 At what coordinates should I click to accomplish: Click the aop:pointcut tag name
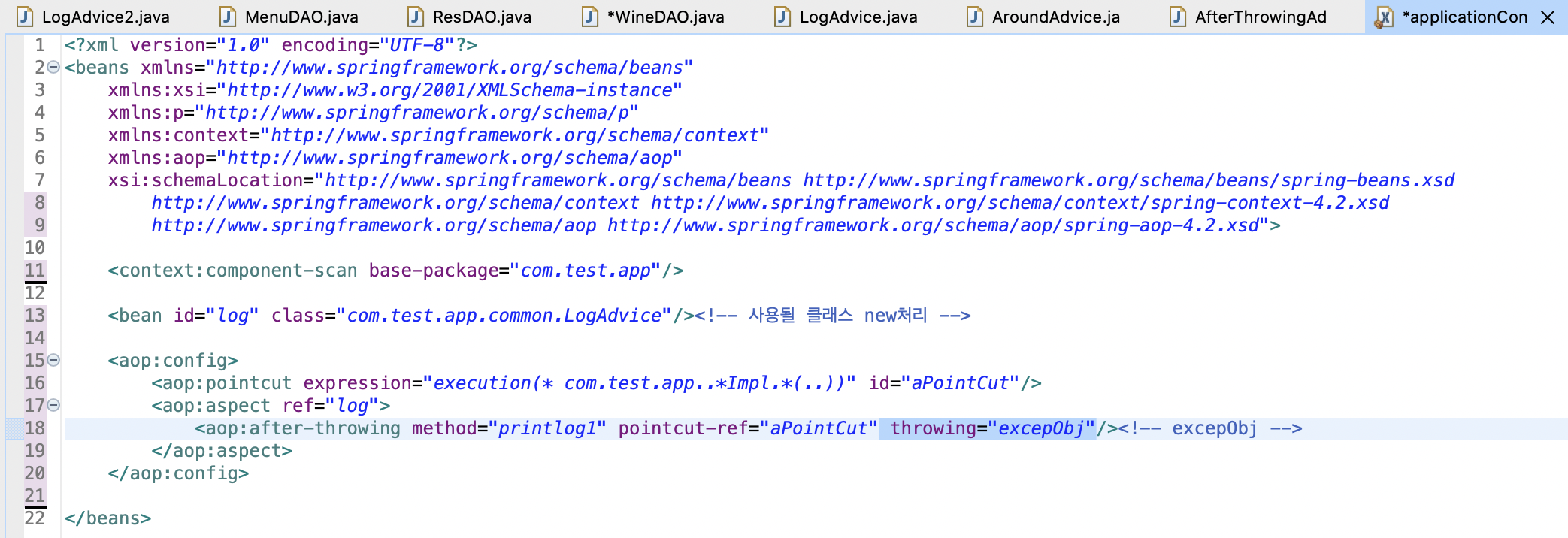click(227, 383)
